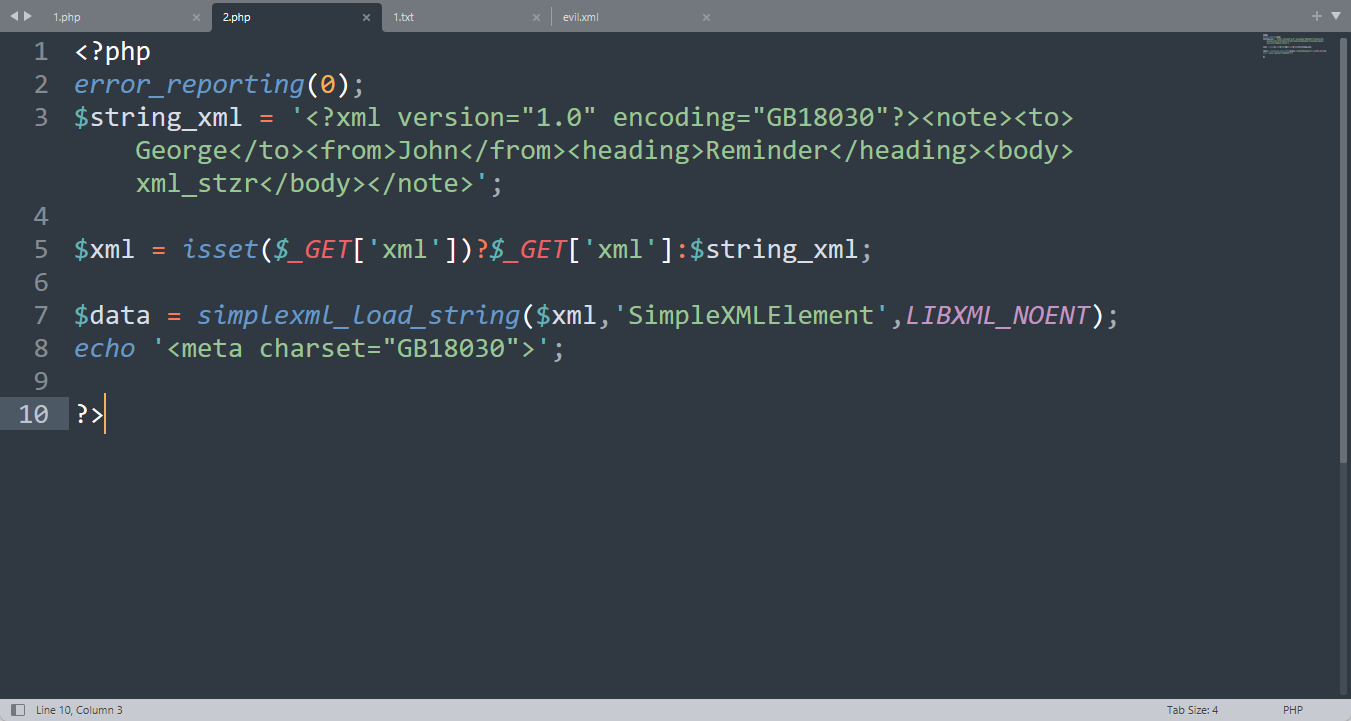Close the 2.php tab
This screenshot has height=721, width=1351.
pyautogui.click(x=366, y=18)
